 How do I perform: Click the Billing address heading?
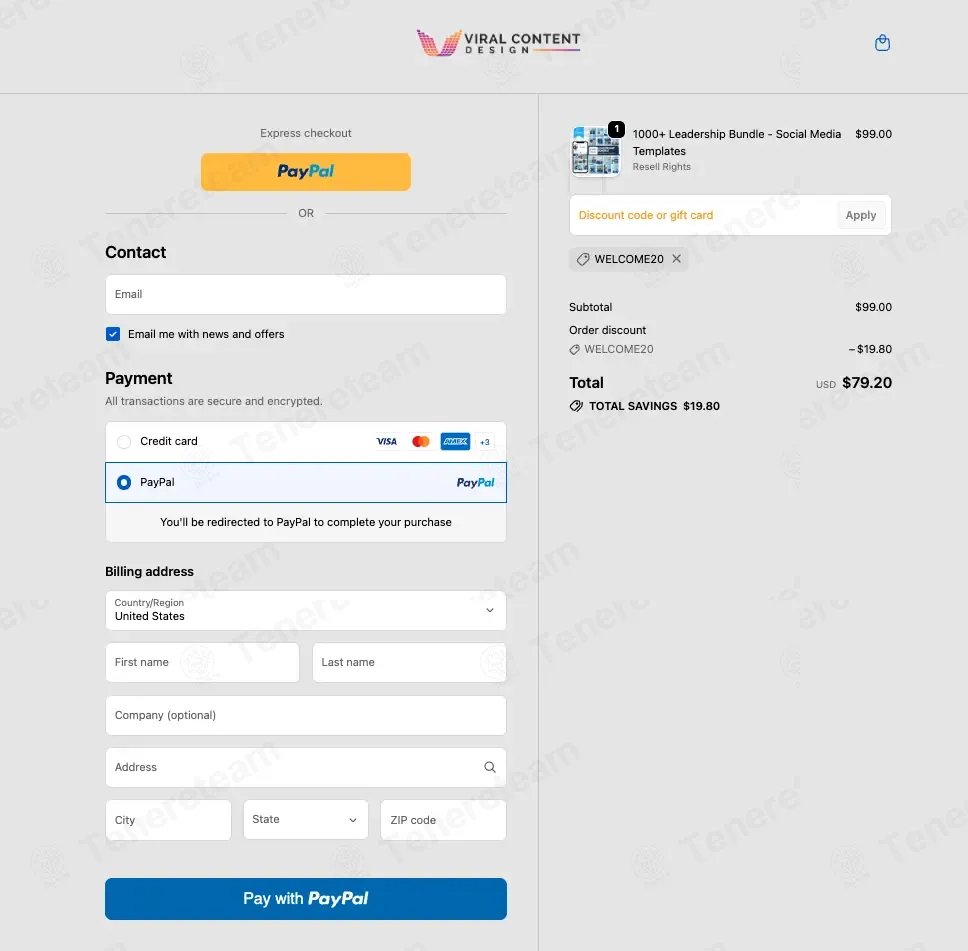click(149, 572)
